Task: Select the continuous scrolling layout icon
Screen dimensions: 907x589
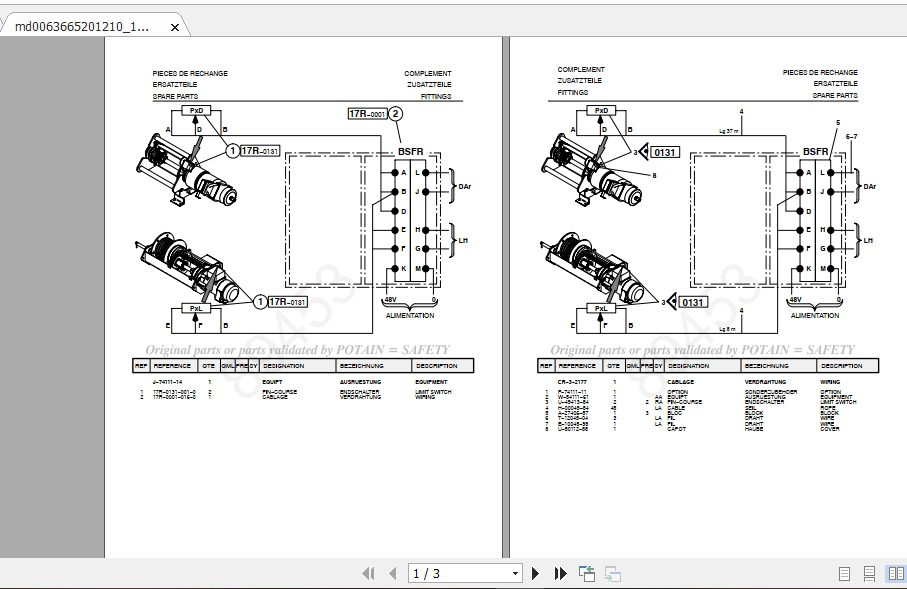Action: coord(869,573)
